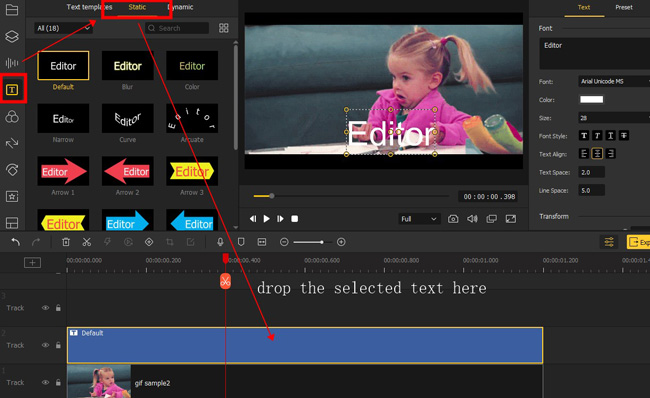The width and height of the screenshot is (650, 398).
Task: Align text to the right
Action: [x=611, y=154]
